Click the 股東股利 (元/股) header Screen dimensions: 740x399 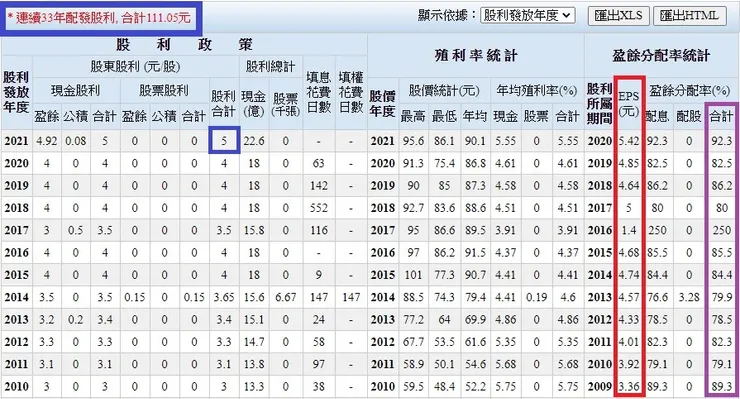[135, 67]
